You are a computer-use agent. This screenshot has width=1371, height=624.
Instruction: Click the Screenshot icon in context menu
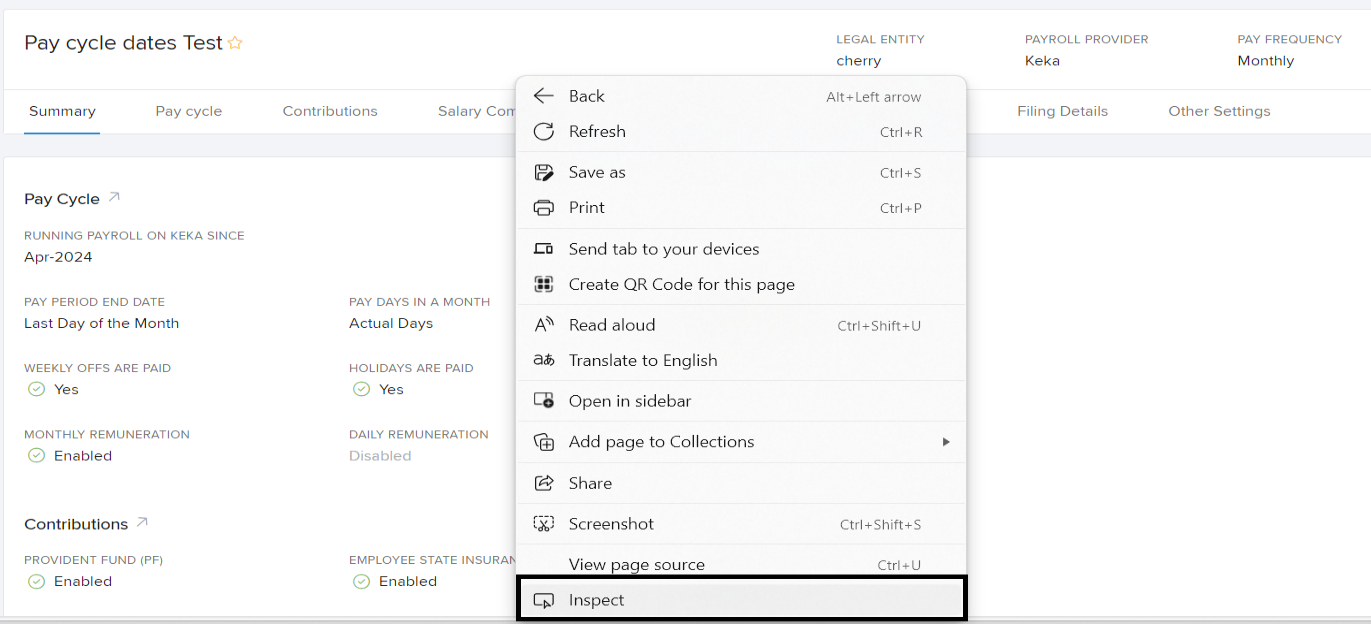543,524
